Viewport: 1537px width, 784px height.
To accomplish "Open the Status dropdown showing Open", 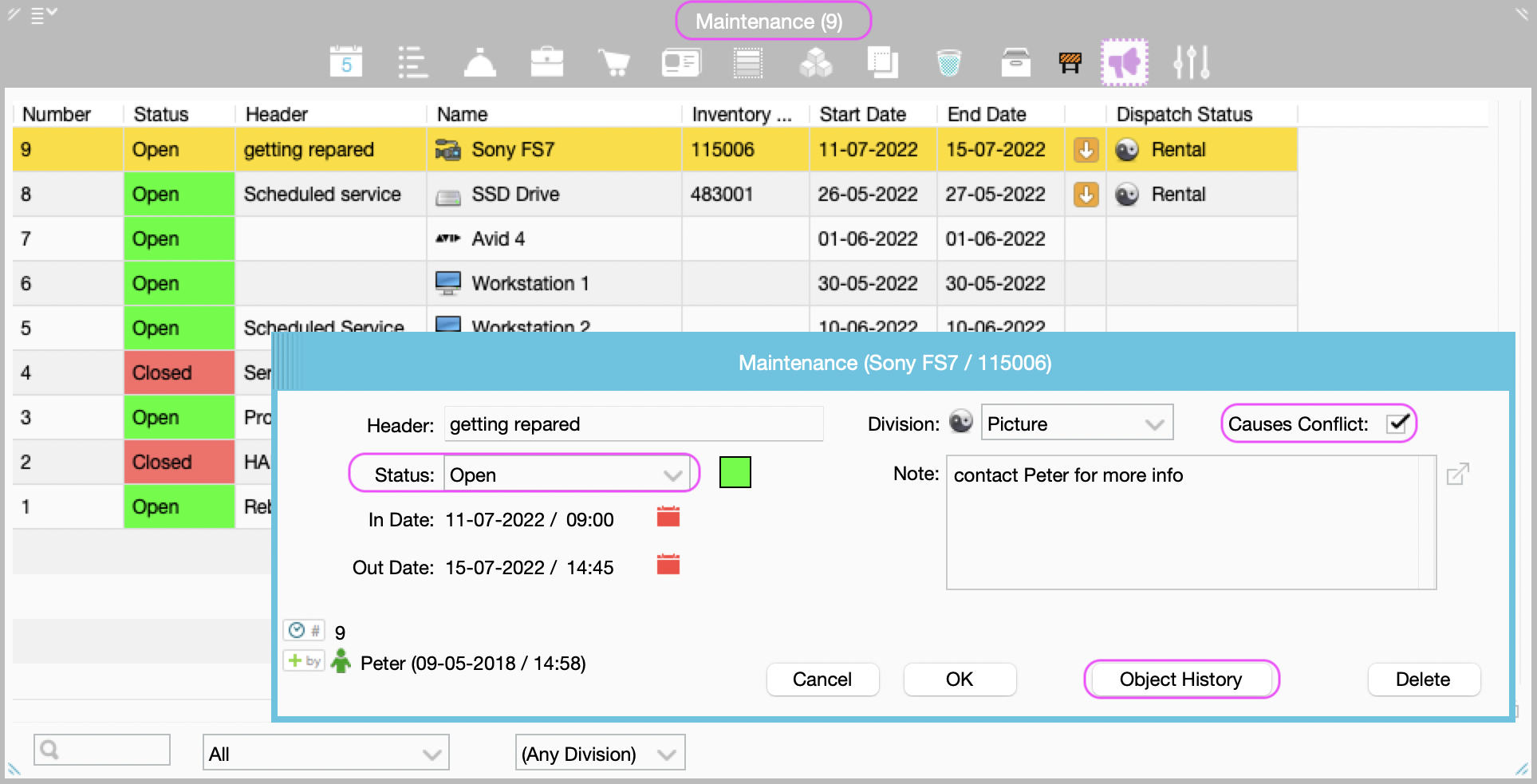I will click(x=566, y=475).
